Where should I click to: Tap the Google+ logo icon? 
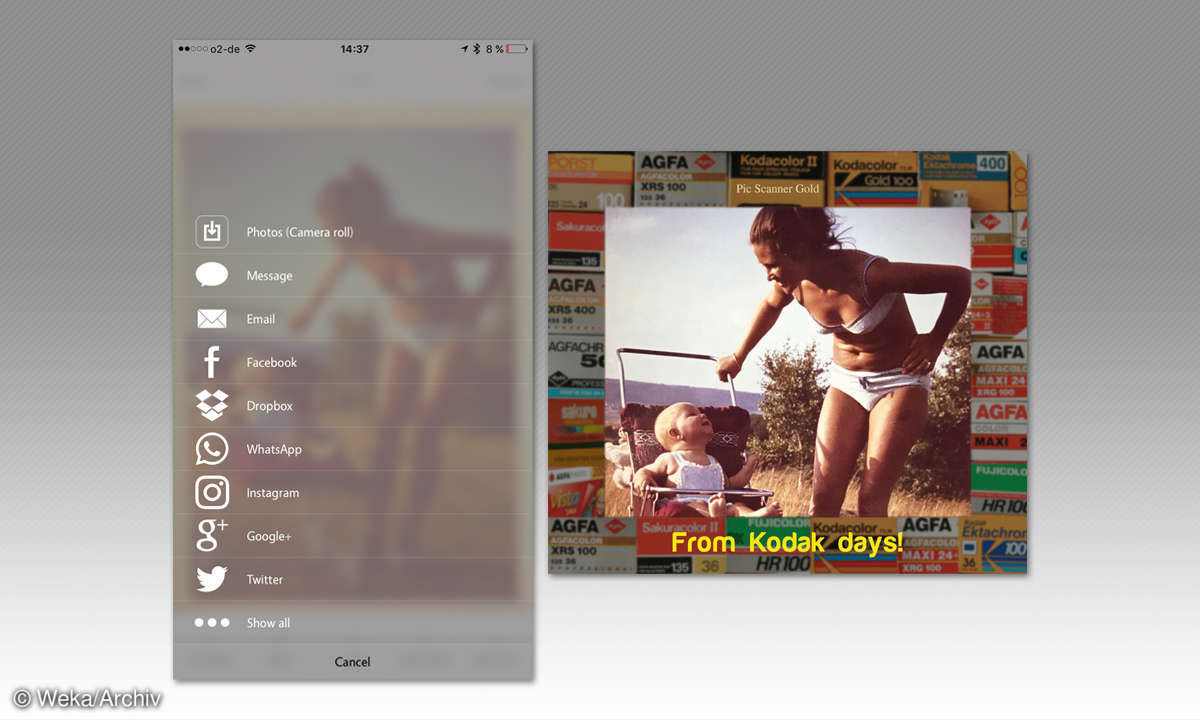point(212,536)
